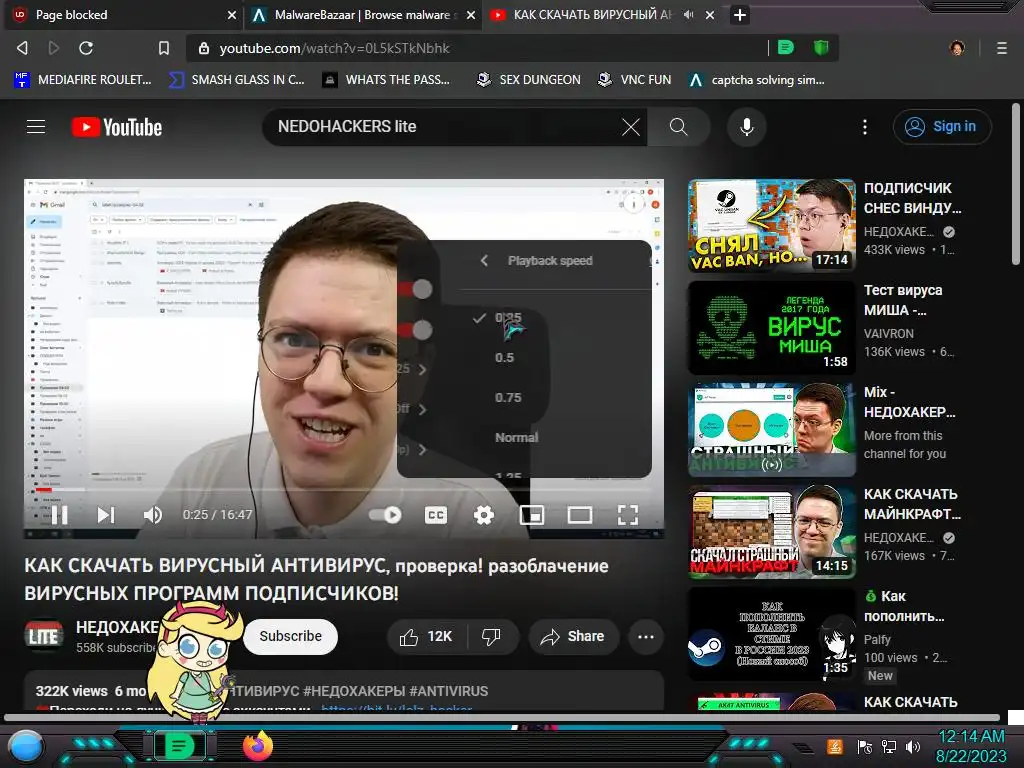Switch to miniplayer mode

coord(532,515)
